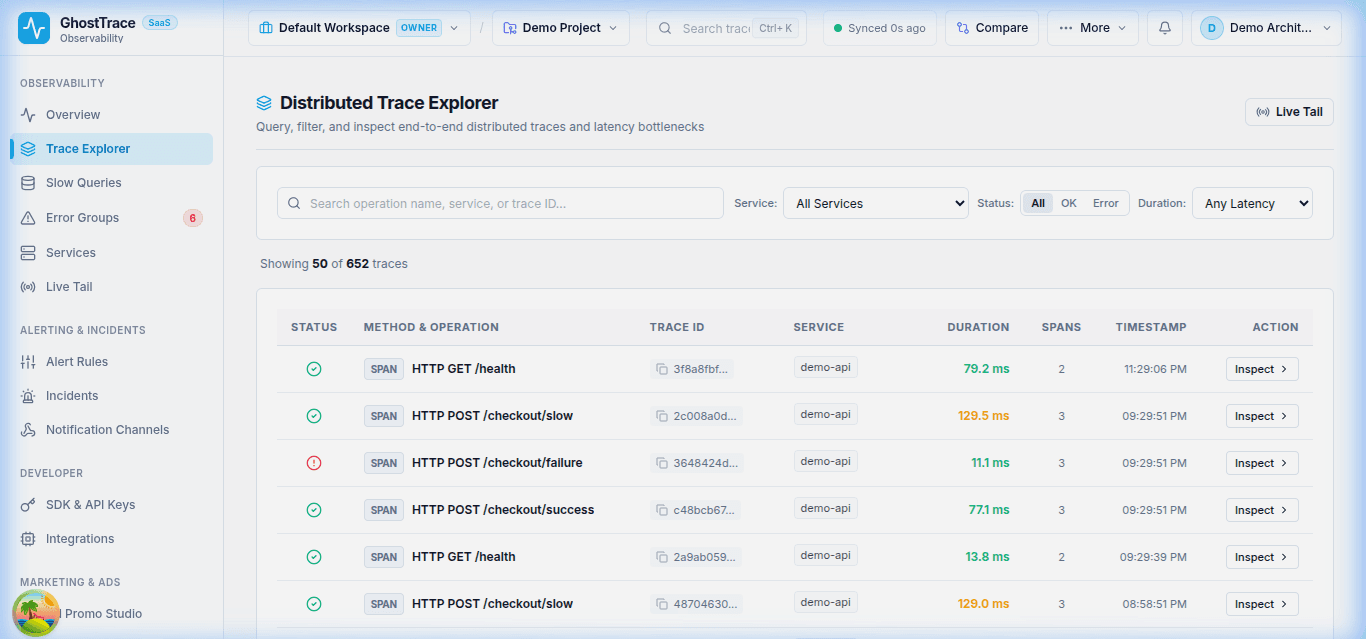Click the OWNER badge

pyautogui.click(x=419, y=28)
